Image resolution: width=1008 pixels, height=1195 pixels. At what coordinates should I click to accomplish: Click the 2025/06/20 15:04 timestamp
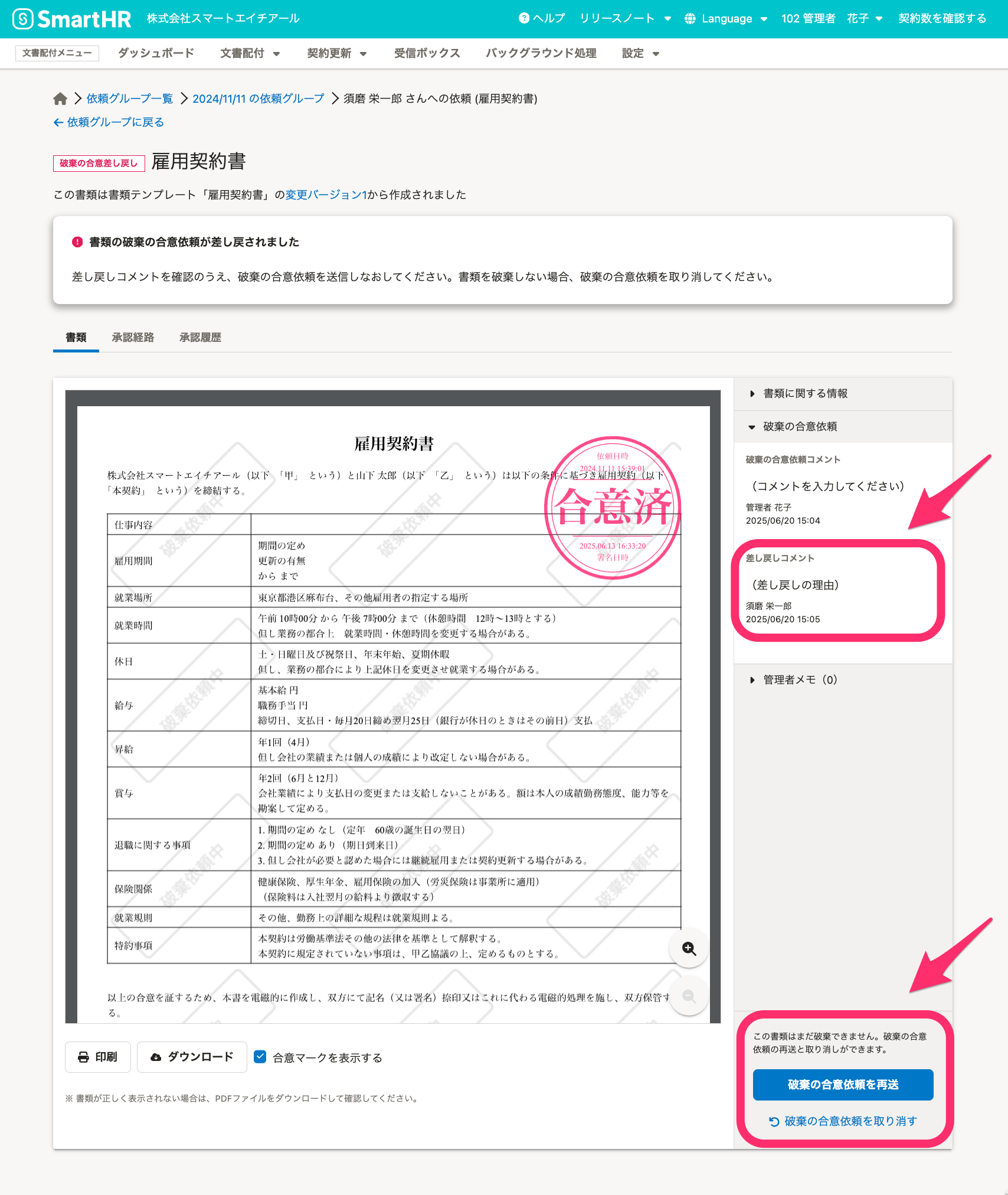click(x=783, y=521)
